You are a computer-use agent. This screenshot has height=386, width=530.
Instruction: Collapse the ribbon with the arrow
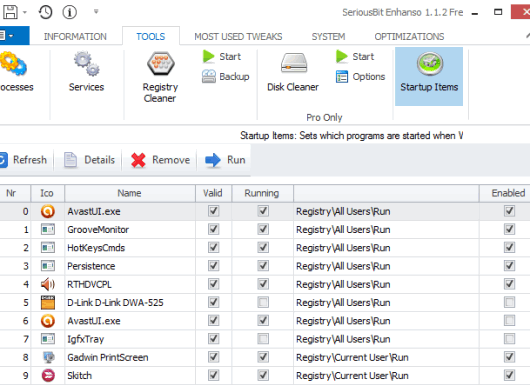click(x=528, y=35)
